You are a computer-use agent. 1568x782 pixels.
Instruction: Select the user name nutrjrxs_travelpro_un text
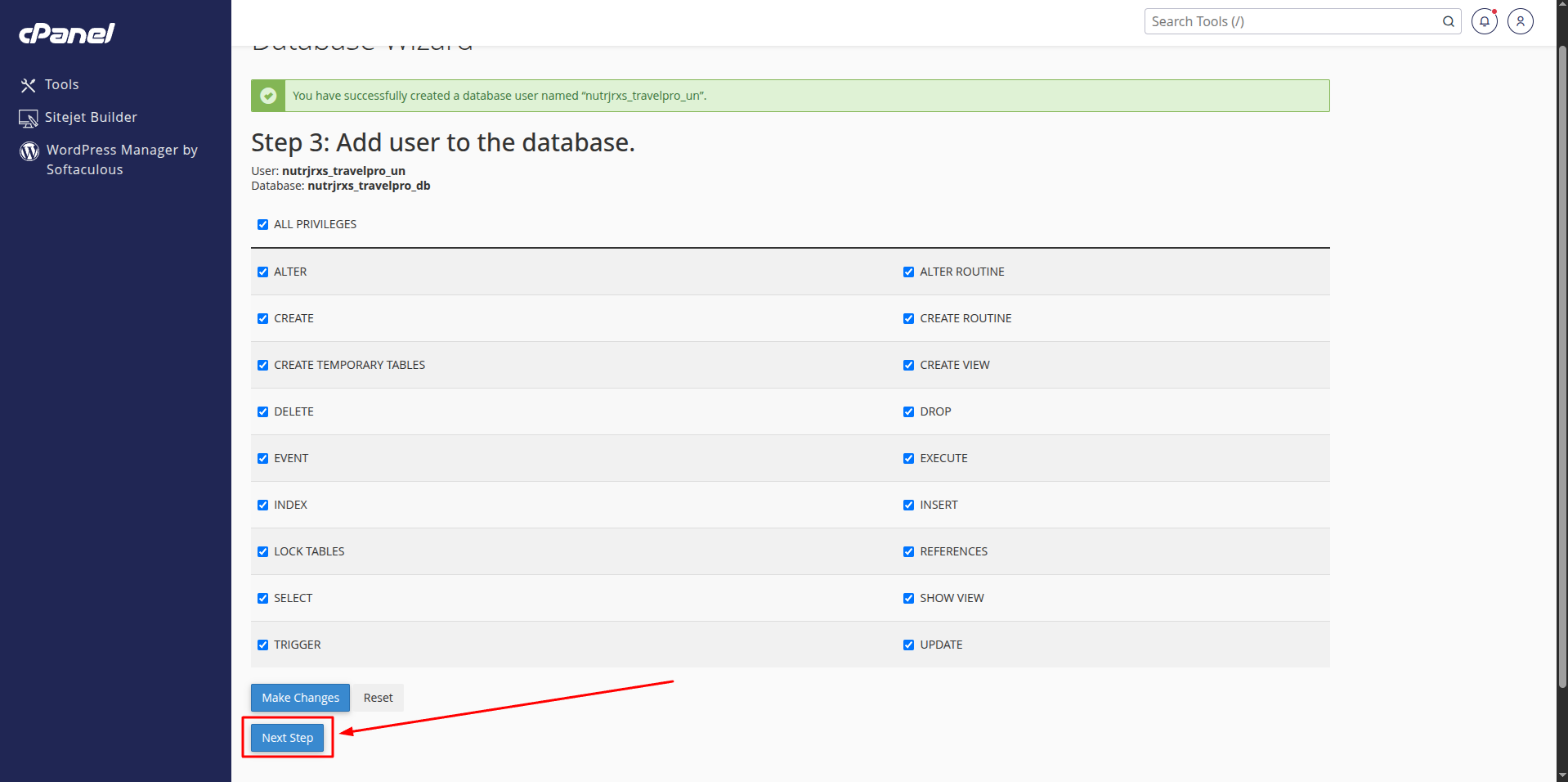click(x=343, y=171)
